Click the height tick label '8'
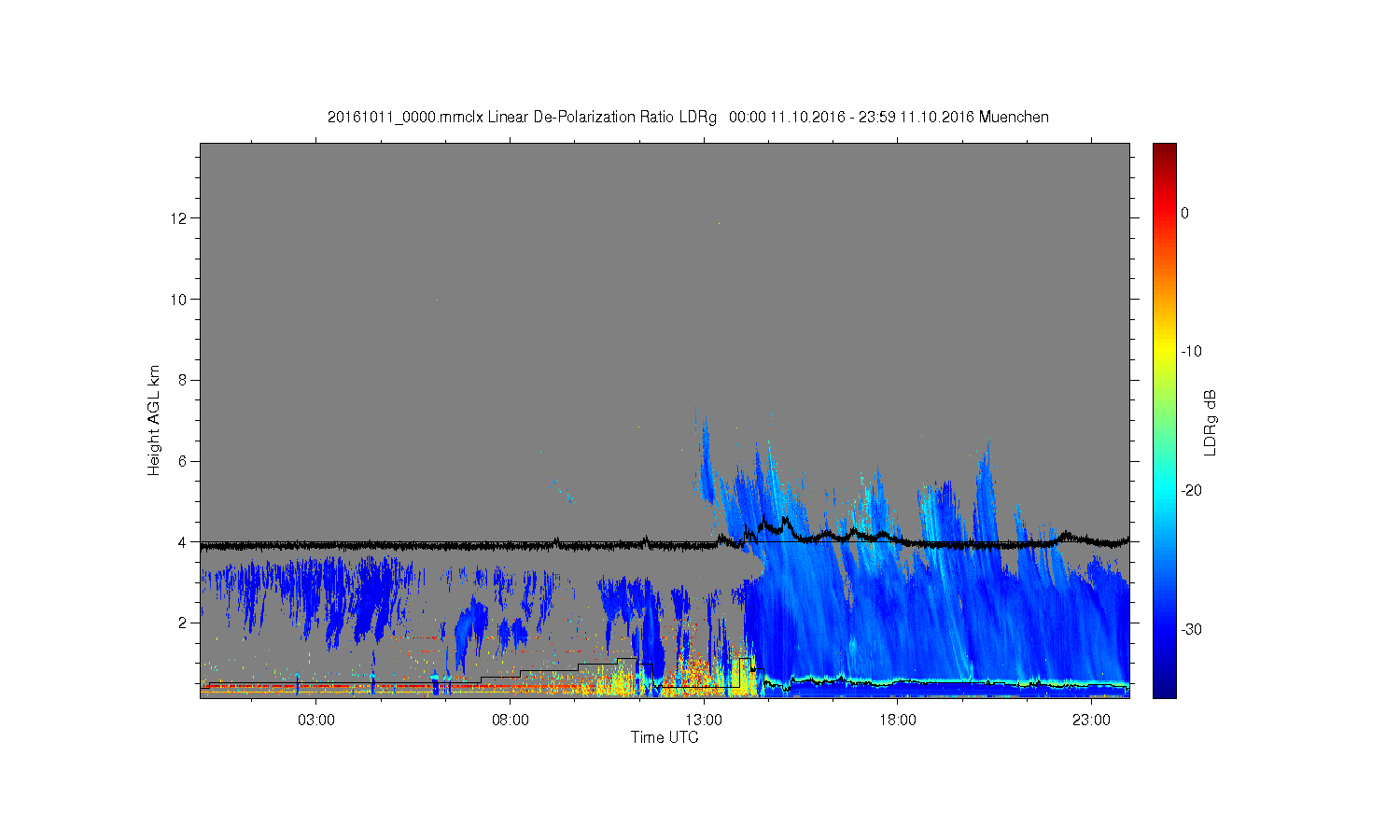The width and height of the screenshot is (1400, 840). (x=183, y=380)
